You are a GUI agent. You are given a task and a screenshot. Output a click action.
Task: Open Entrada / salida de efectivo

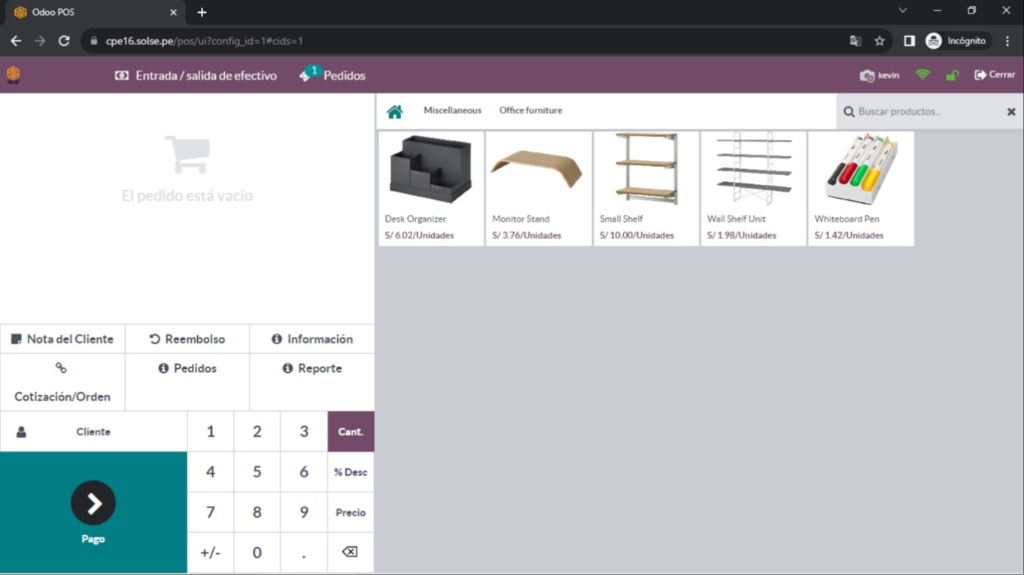coord(196,76)
